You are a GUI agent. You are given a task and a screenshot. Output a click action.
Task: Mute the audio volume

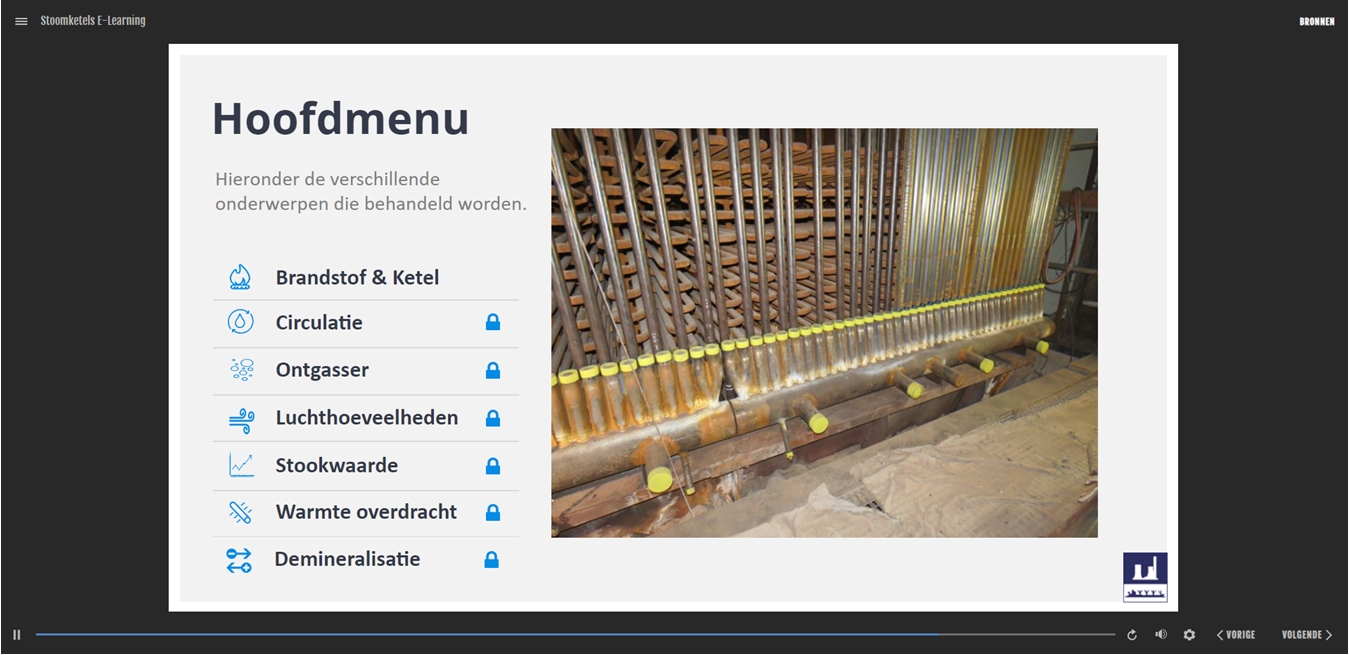[1161, 635]
